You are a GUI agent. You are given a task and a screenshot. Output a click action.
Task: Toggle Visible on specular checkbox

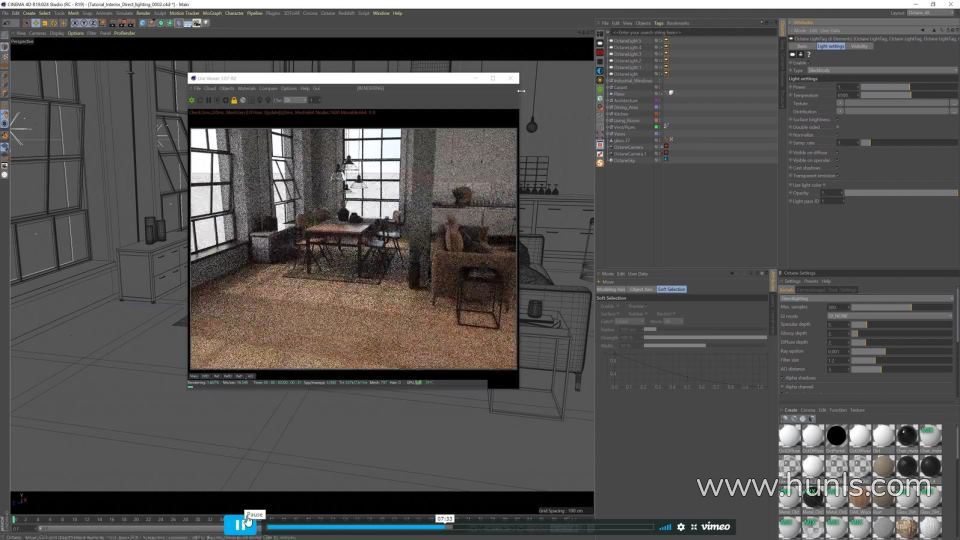[838, 160]
